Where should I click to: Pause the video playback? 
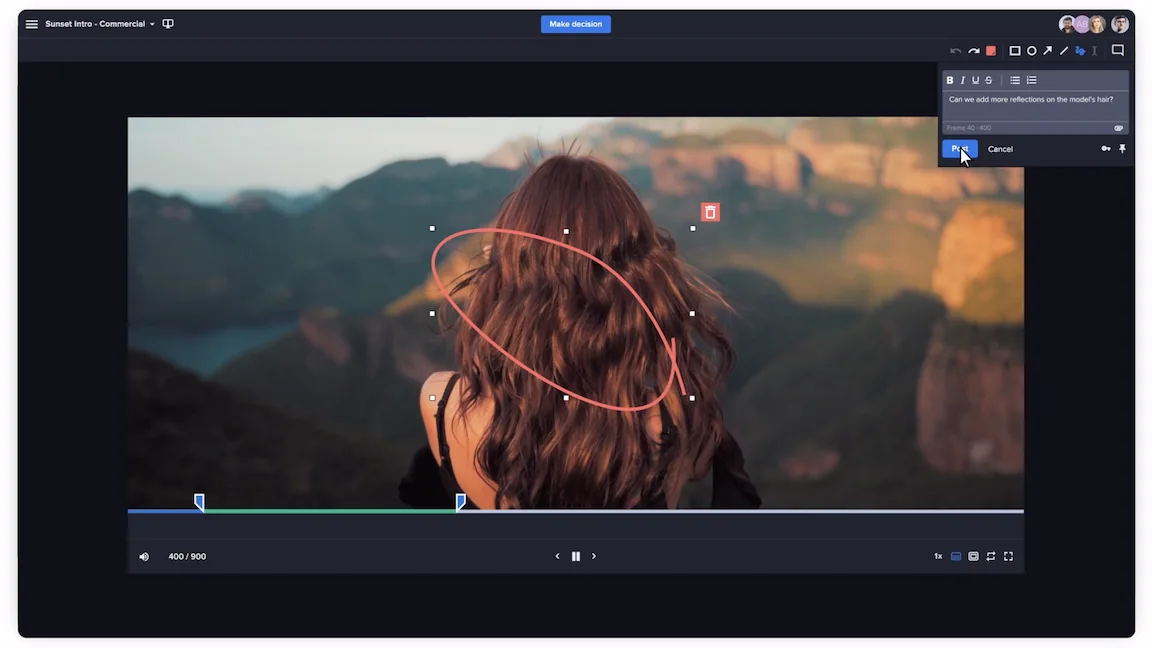[576, 556]
